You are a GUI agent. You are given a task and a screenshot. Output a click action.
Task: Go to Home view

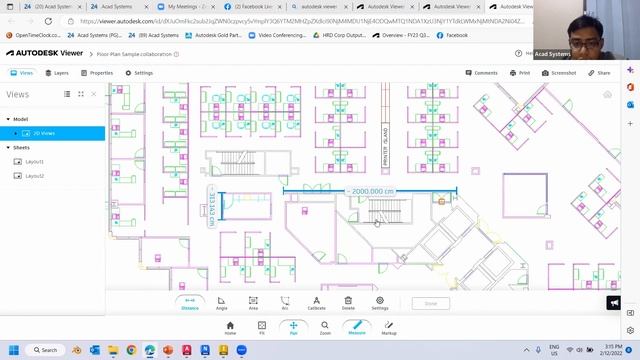pyautogui.click(x=230, y=328)
